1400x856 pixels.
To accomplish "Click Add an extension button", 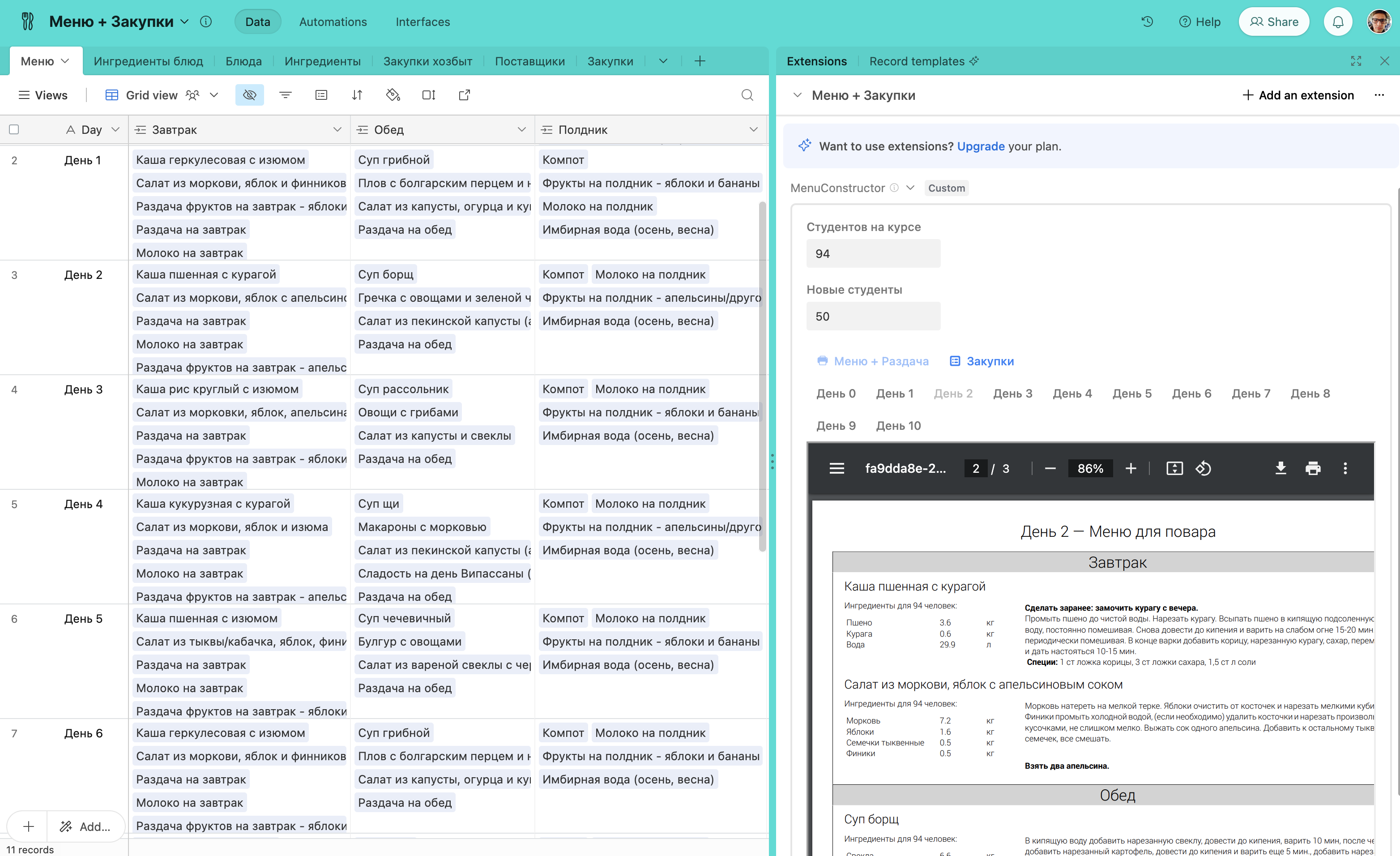I will pos(1298,95).
